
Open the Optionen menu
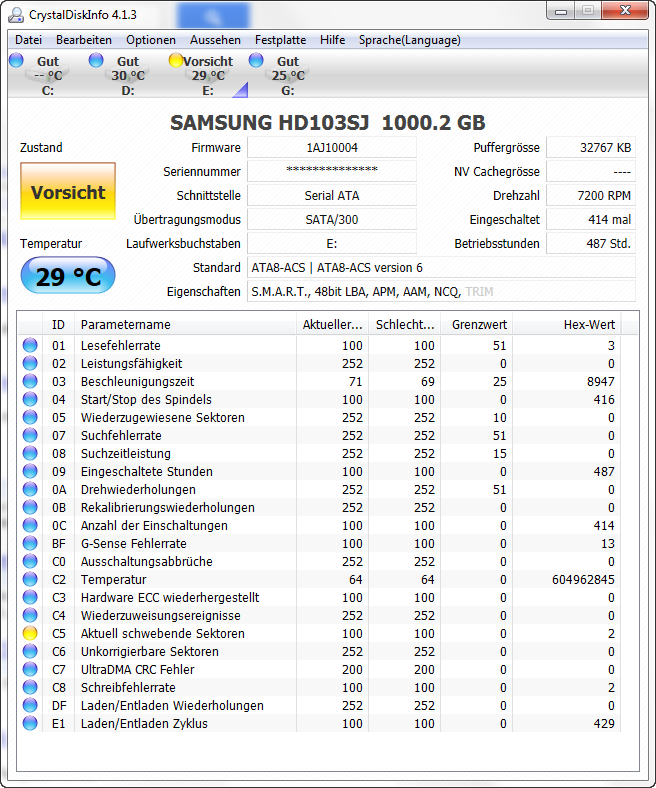(151, 40)
